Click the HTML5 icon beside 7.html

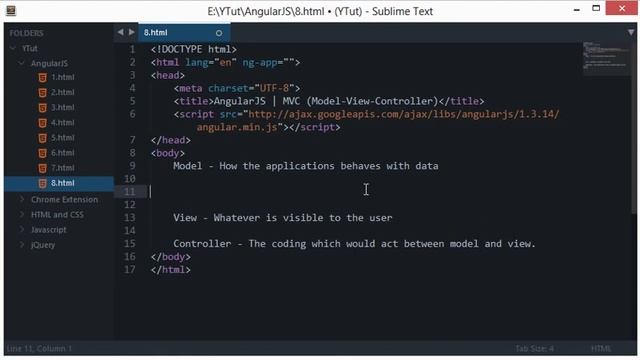tap(42, 168)
